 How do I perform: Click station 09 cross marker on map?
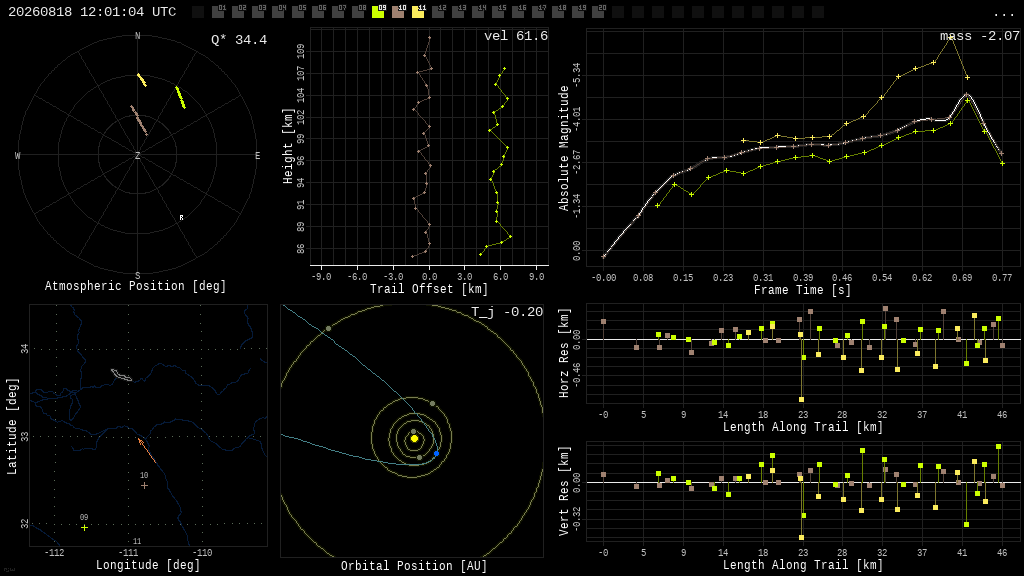tap(84, 527)
